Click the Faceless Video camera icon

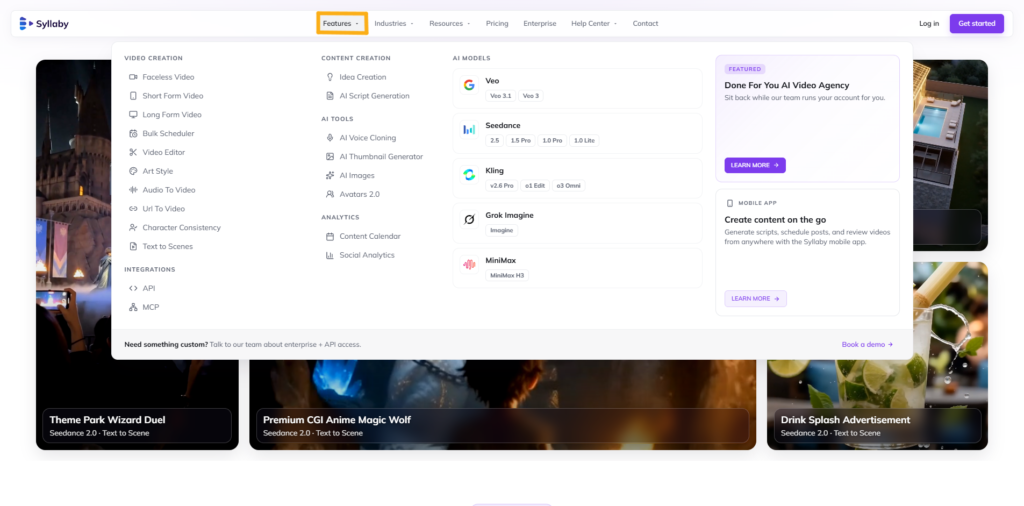133,77
